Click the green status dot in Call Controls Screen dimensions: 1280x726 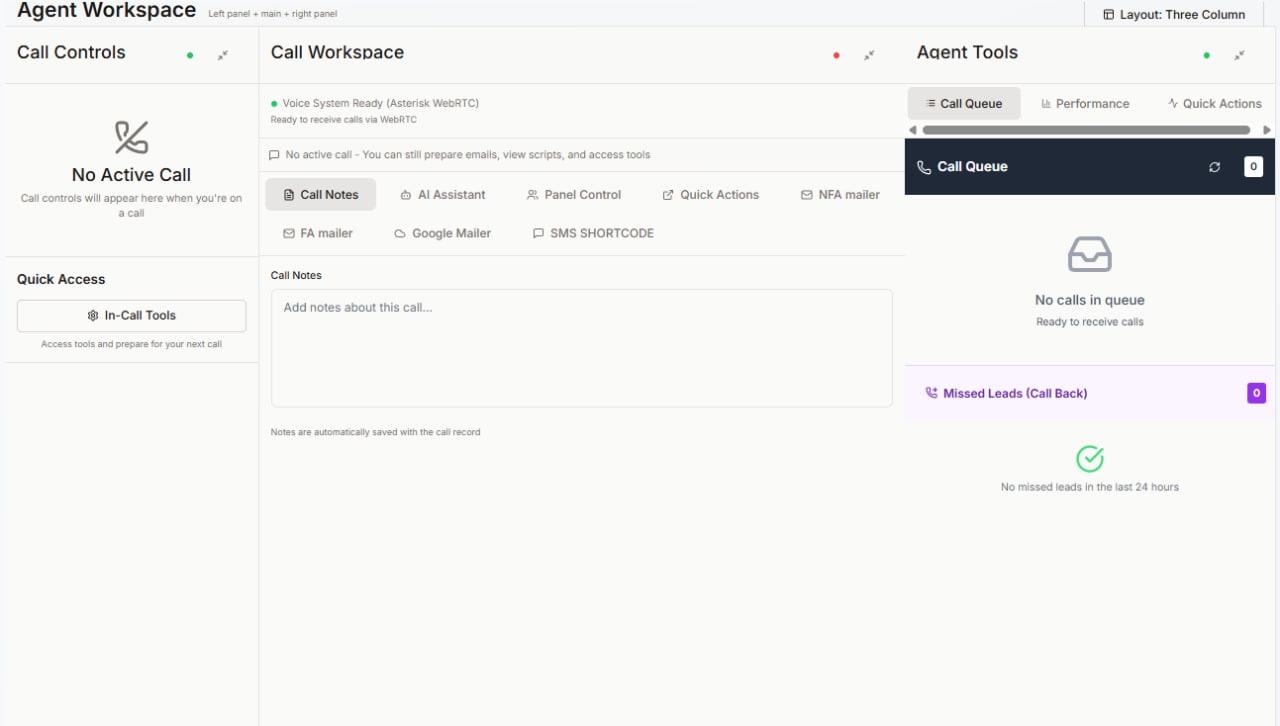click(190, 55)
